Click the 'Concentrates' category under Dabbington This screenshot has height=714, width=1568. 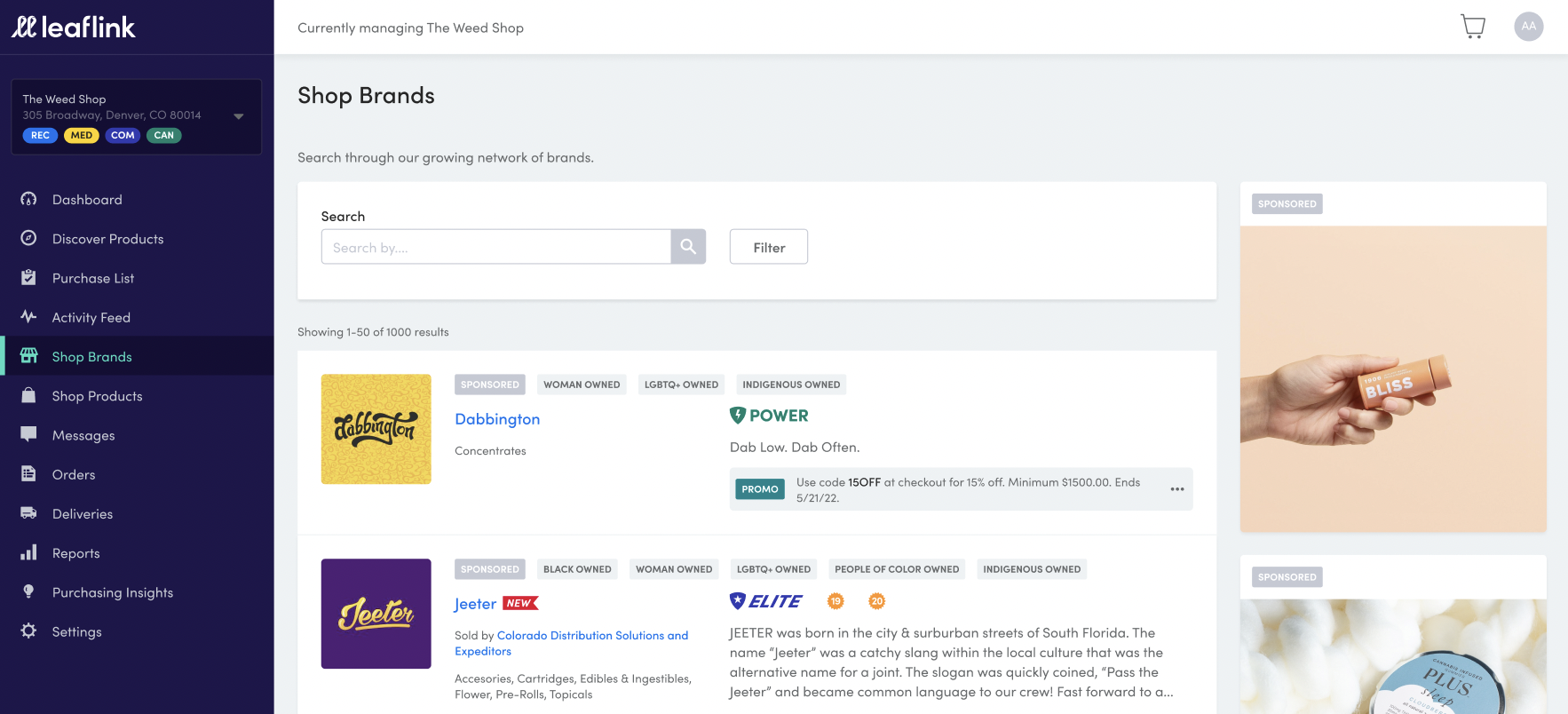(490, 450)
